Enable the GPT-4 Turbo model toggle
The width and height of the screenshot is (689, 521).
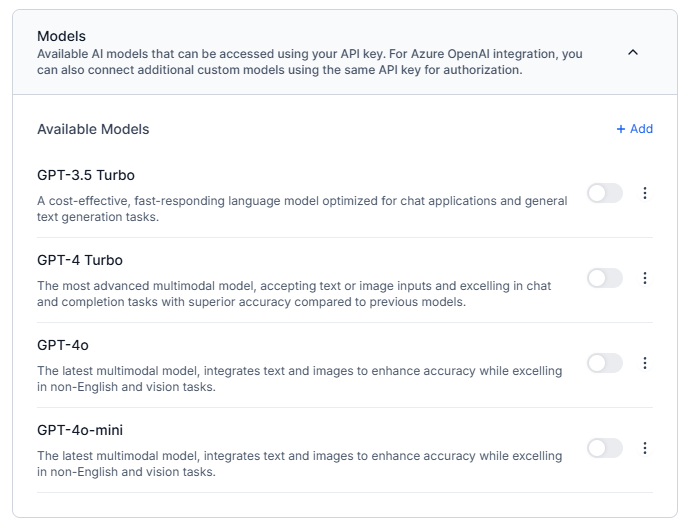604,278
